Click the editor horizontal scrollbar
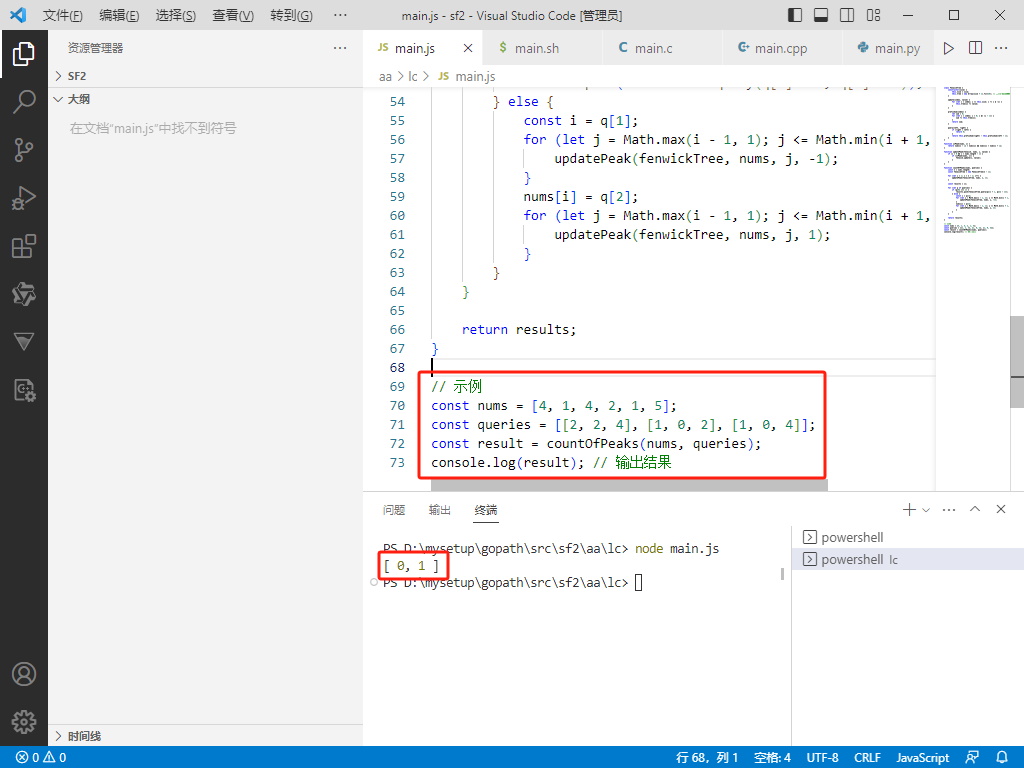This screenshot has height=768, width=1024. [x=629, y=485]
